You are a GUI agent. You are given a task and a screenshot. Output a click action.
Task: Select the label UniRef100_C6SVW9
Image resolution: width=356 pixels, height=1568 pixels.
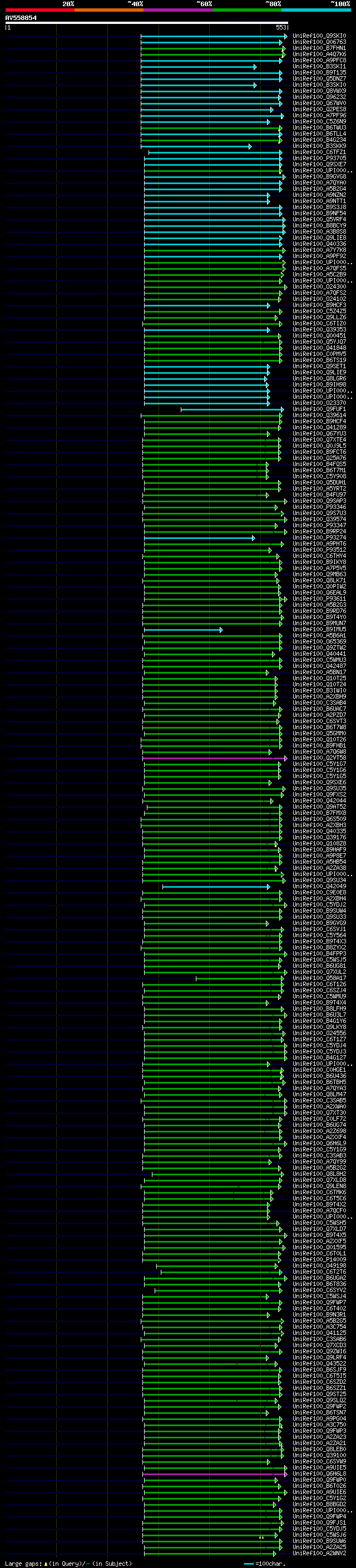coord(319,1461)
